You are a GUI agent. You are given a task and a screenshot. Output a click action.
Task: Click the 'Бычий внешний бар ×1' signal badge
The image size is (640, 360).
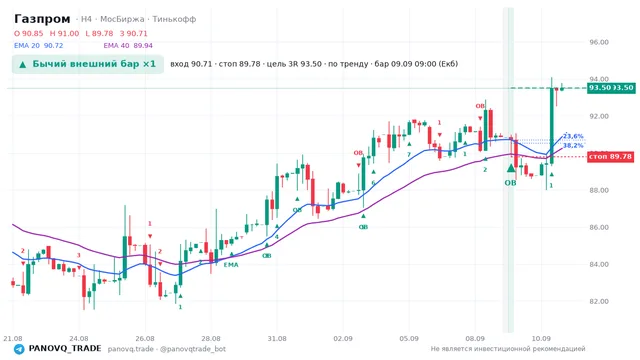click(x=88, y=64)
